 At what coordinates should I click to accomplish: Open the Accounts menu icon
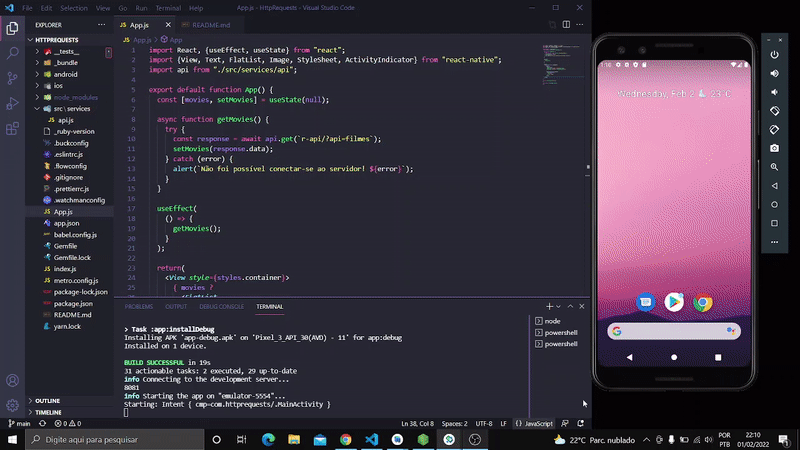pyautogui.click(x=12, y=381)
